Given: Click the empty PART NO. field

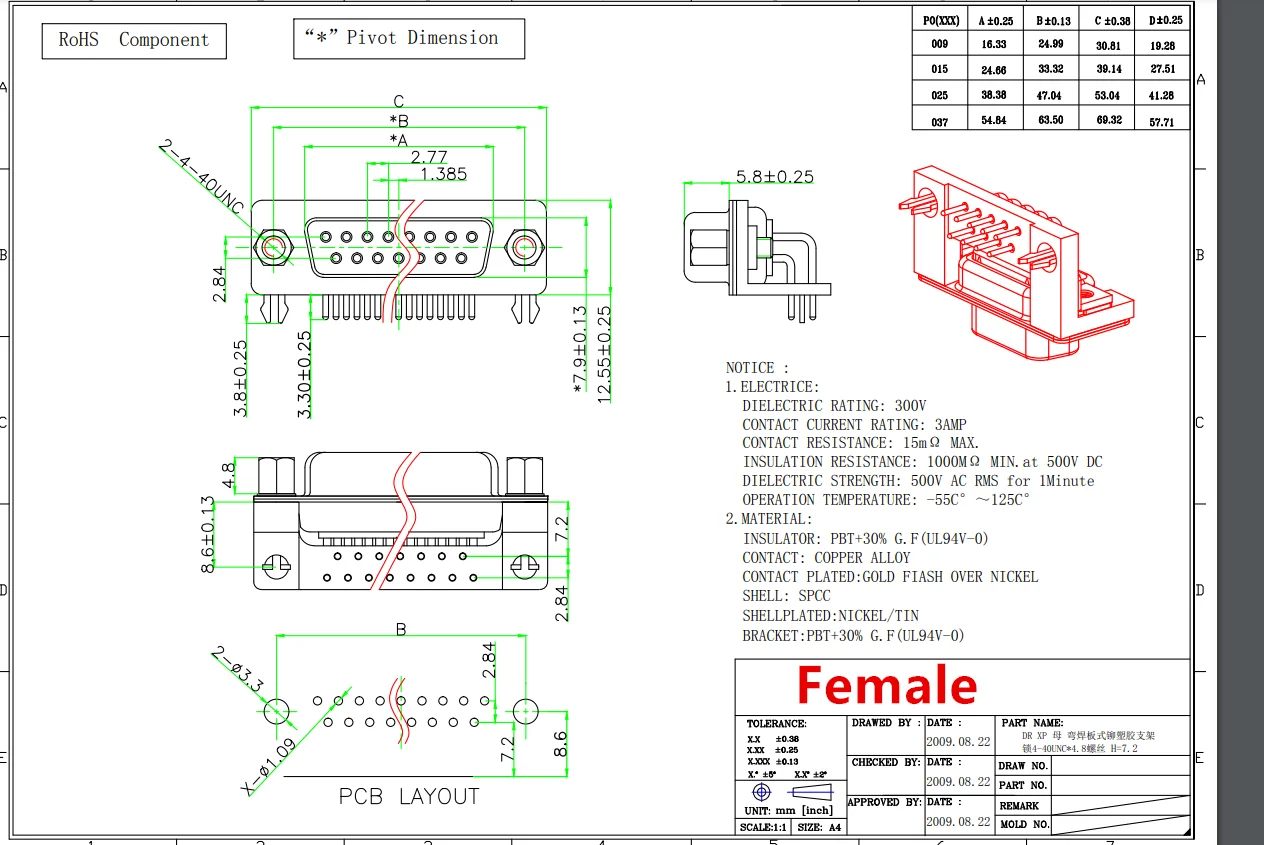Looking at the screenshot, I should (x=1120, y=785).
